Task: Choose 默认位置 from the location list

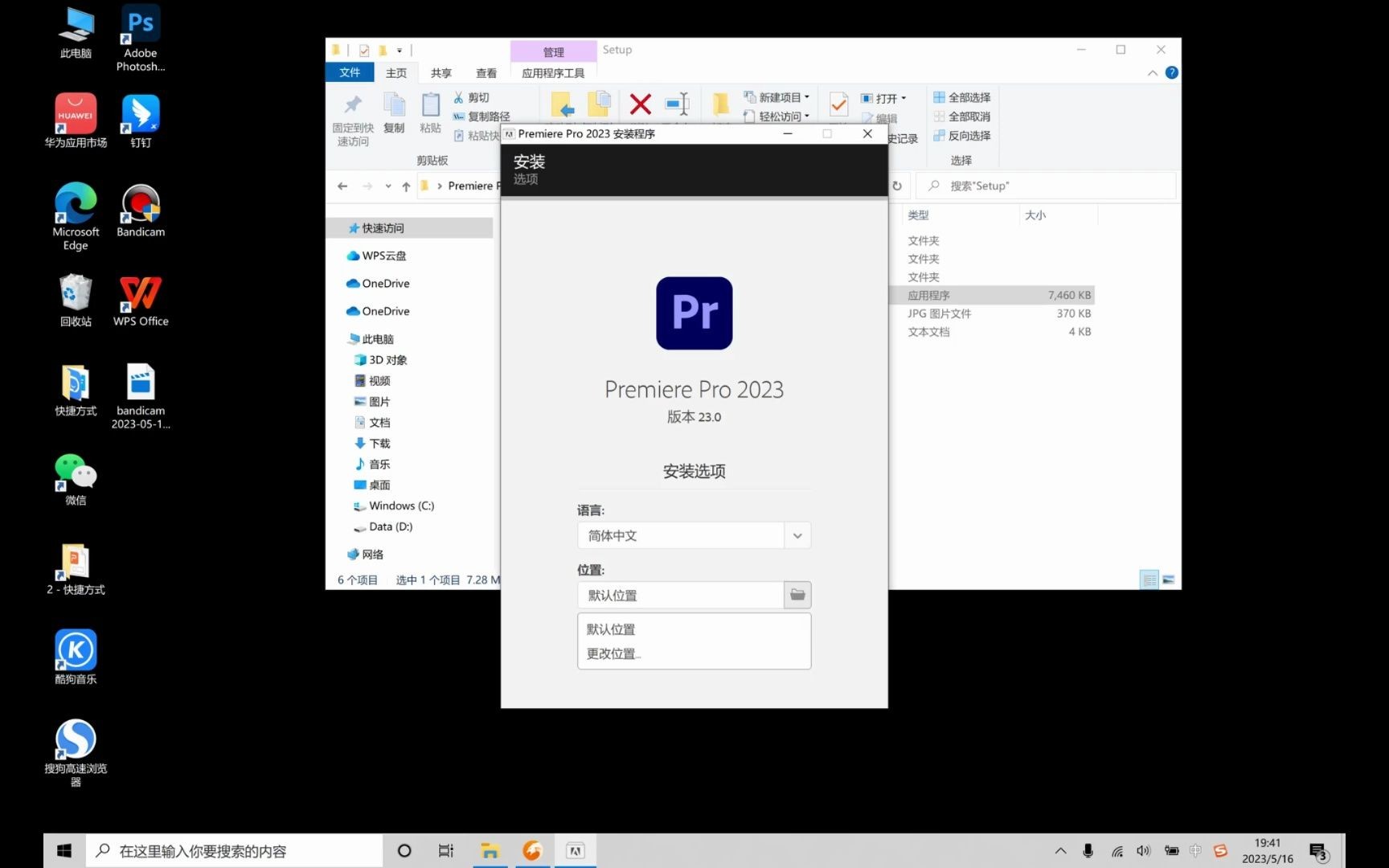Action: click(611, 629)
